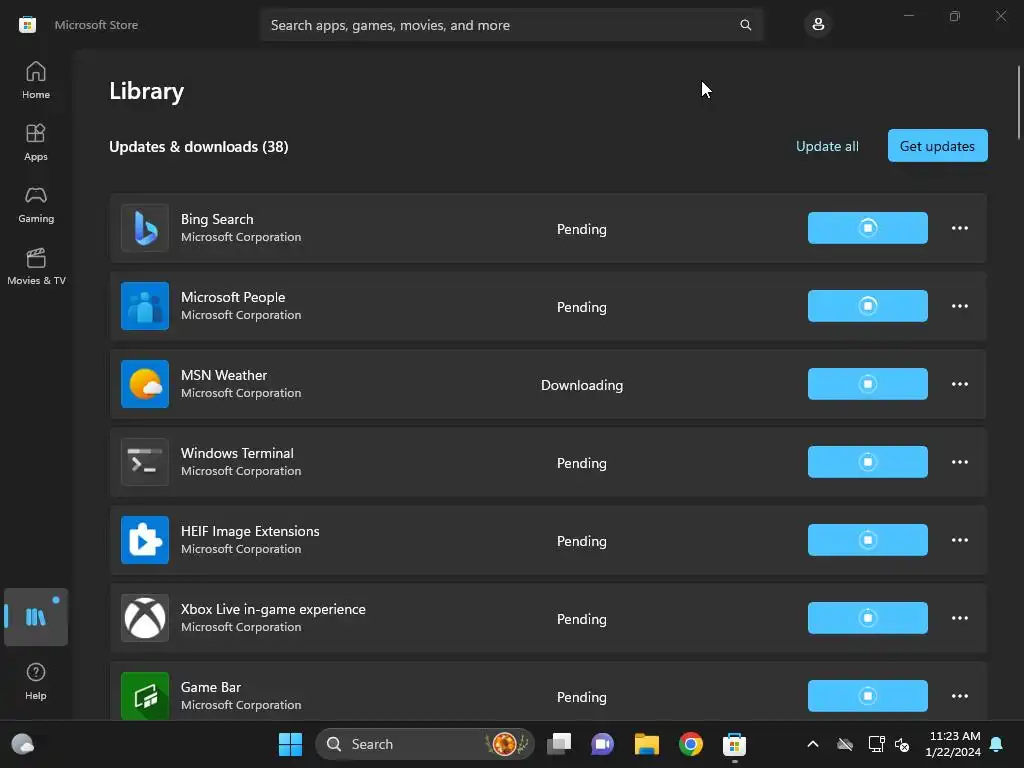This screenshot has width=1024, height=768.
Task: Click the Library page heading
Action: tap(146, 91)
